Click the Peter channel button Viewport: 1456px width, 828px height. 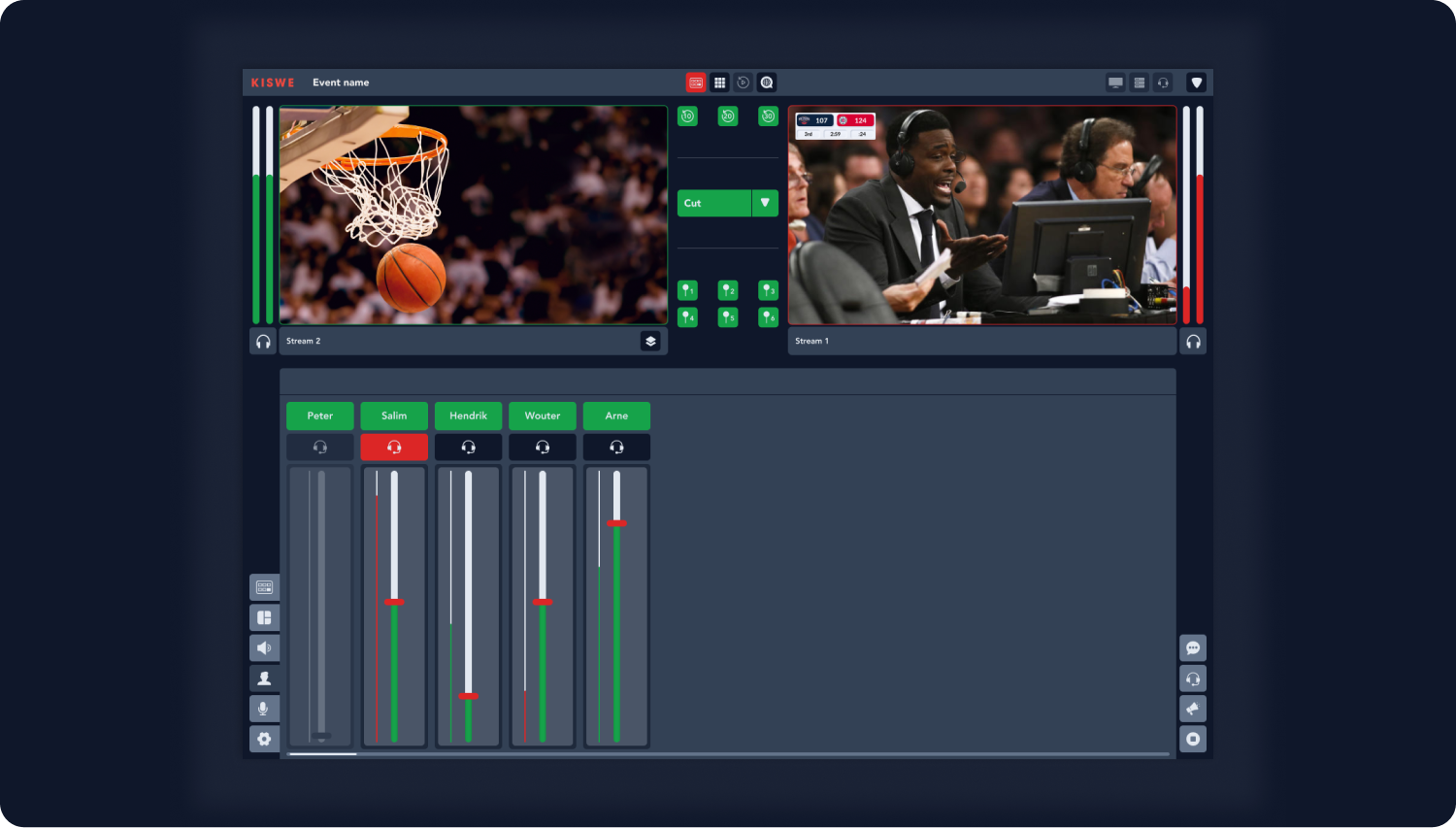pyautogui.click(x=320, y=415)
